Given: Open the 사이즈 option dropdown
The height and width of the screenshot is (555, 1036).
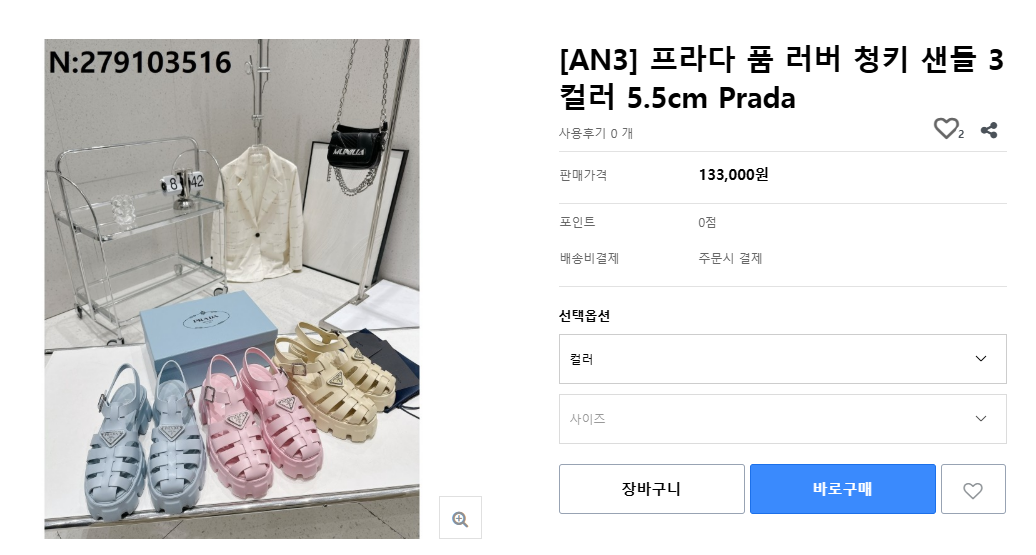Looking at the screenshot, I should tap(782, 419).
